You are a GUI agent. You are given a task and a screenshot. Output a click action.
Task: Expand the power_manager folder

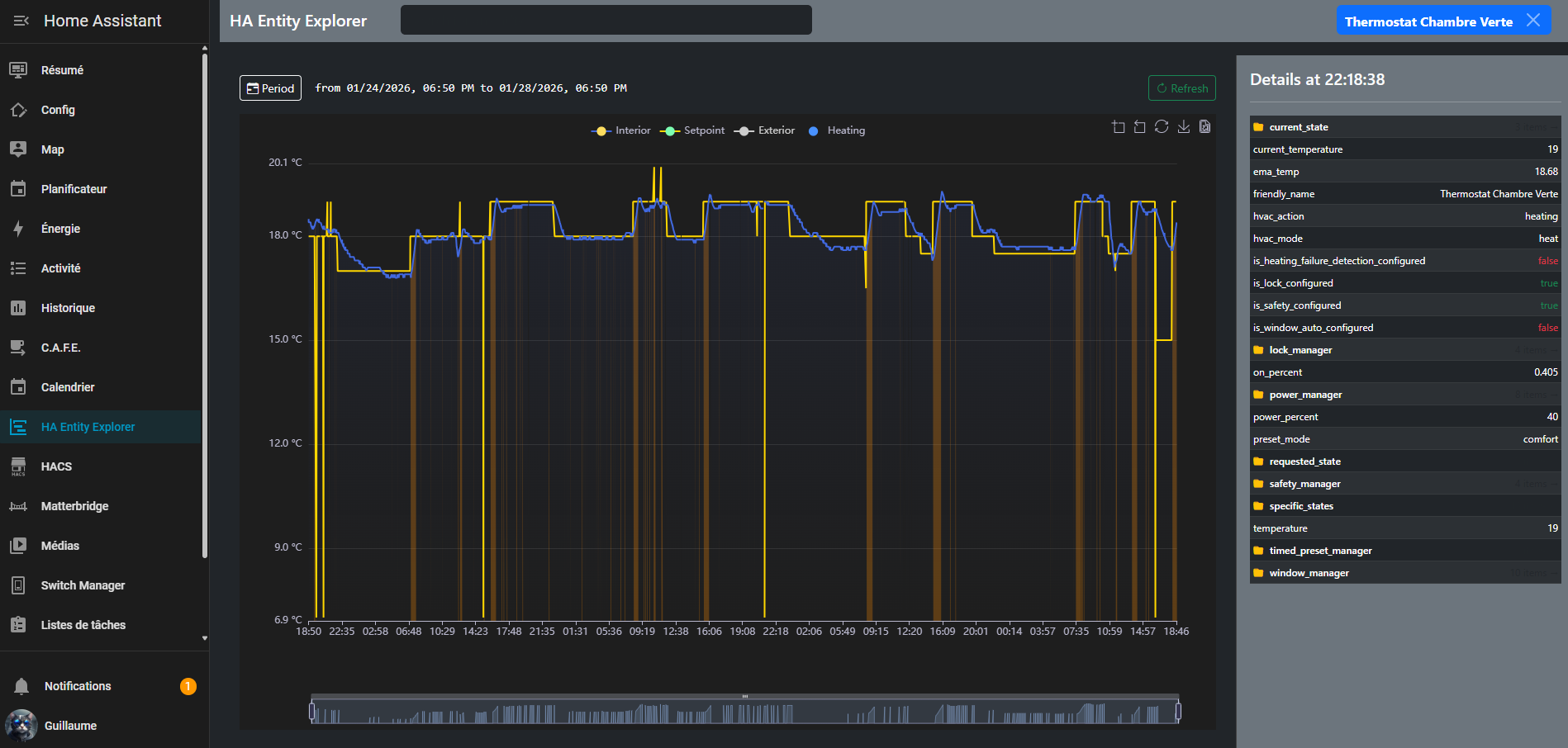(1304, 395)
